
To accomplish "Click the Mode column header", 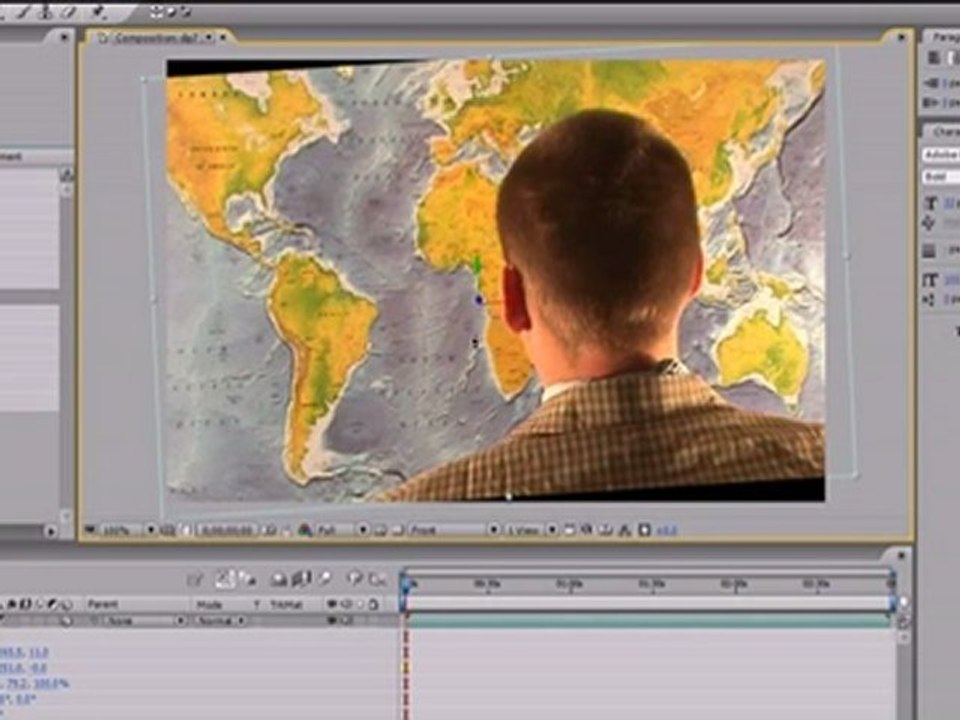I will tap(208, 604).
